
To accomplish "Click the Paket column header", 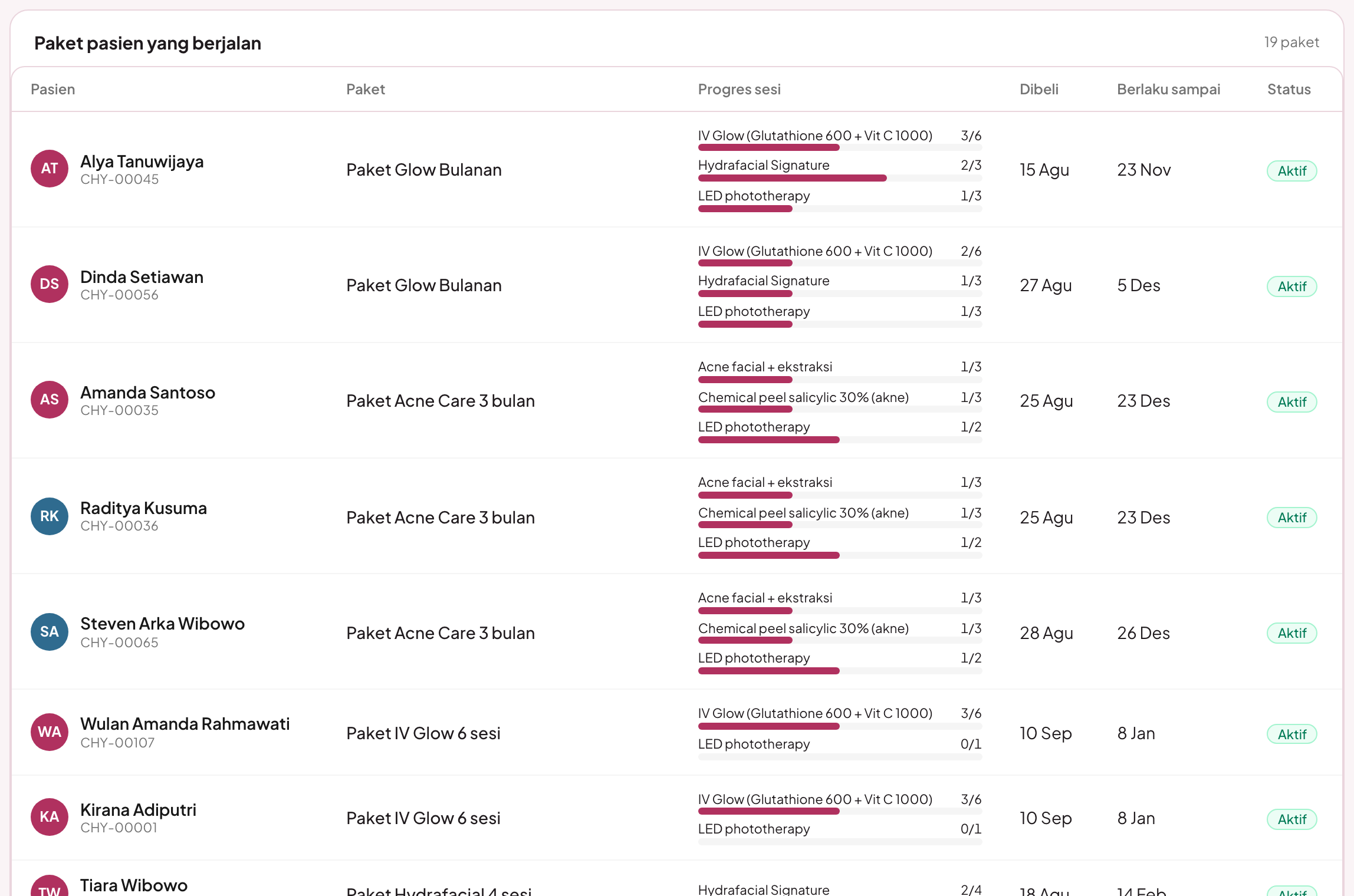I will pyautogui.click(x=366, y=90).
